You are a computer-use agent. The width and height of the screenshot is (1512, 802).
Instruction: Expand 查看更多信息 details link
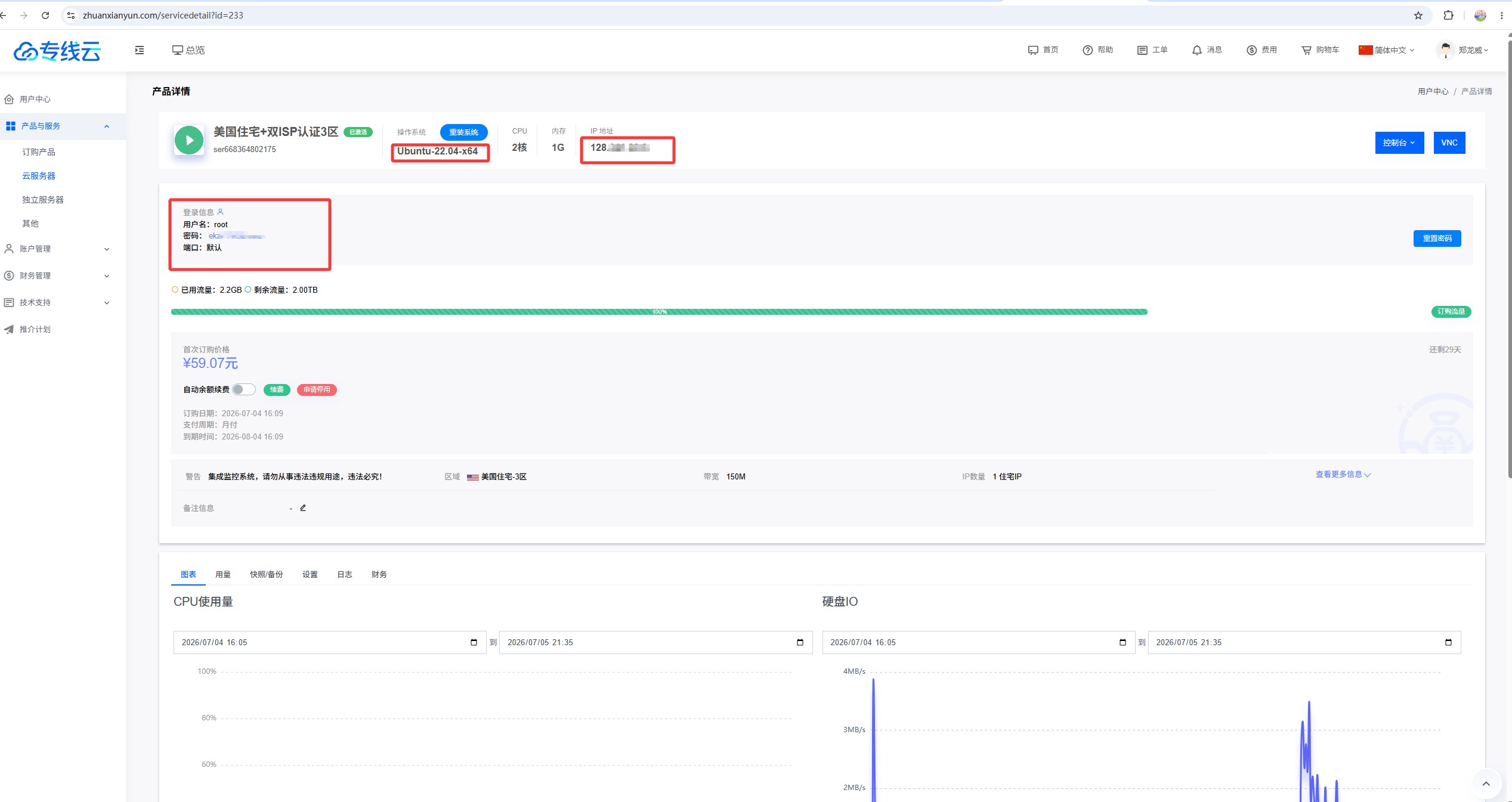[x=1343, y=475]
